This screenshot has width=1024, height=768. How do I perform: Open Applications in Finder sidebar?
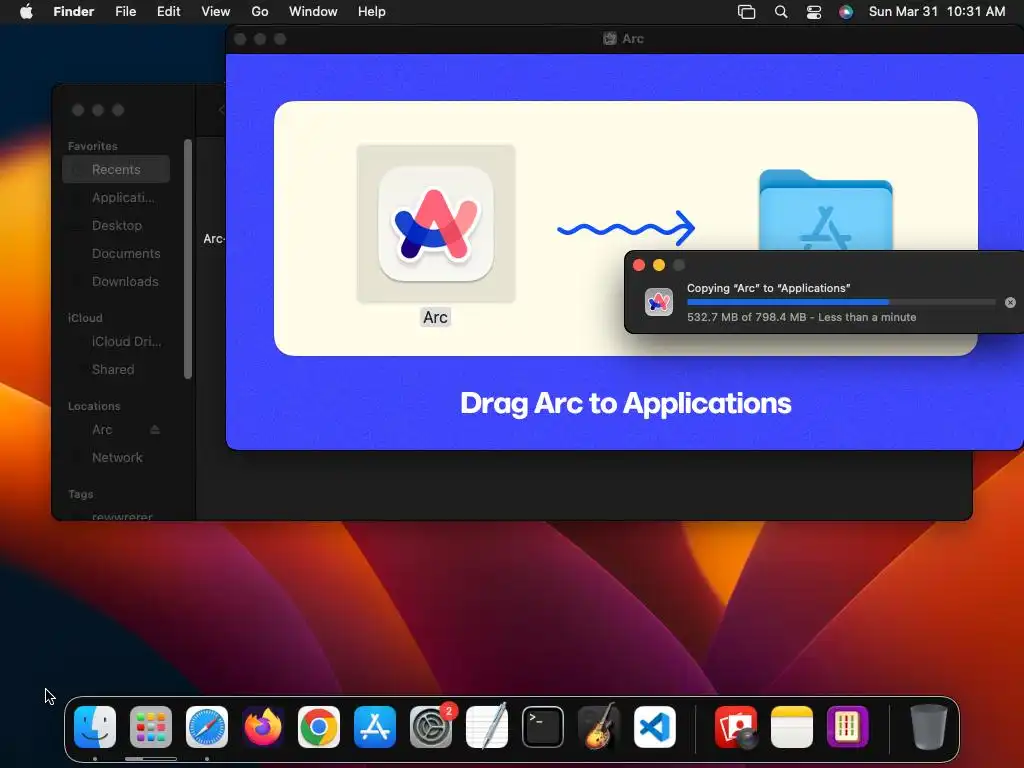point(116,197)
